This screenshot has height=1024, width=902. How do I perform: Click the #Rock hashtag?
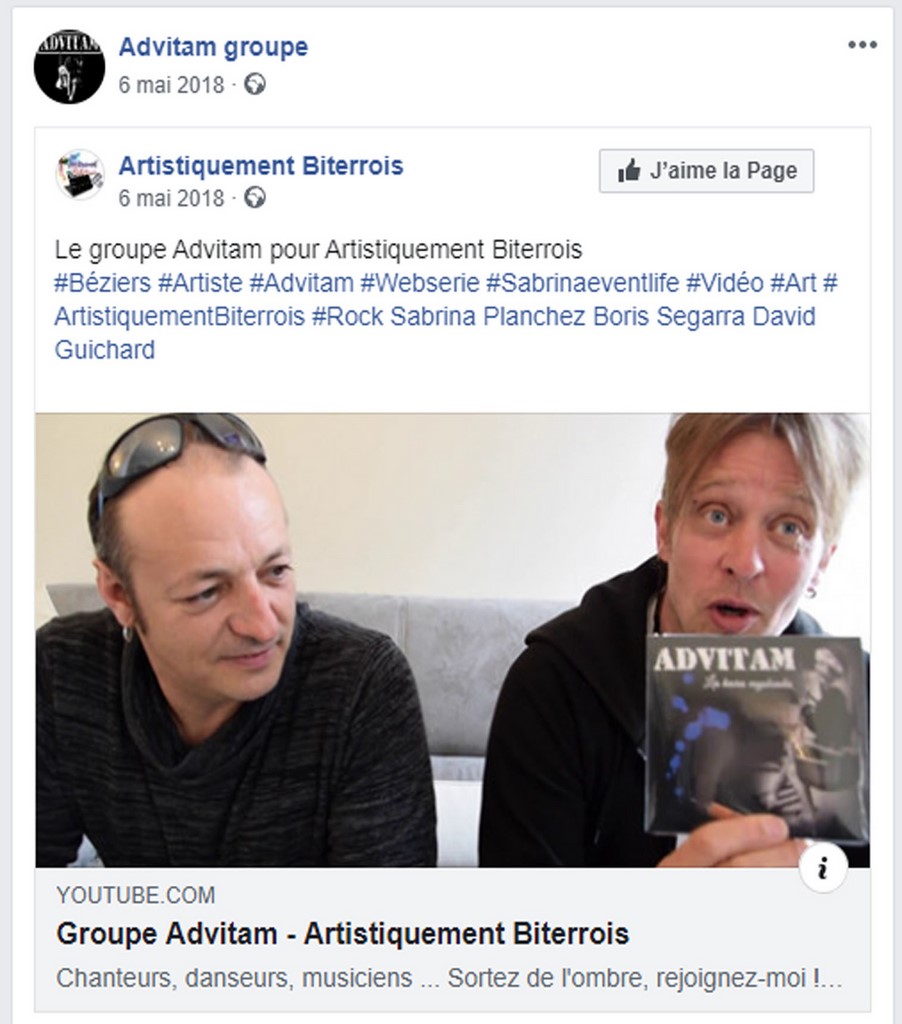click(347, 317)
